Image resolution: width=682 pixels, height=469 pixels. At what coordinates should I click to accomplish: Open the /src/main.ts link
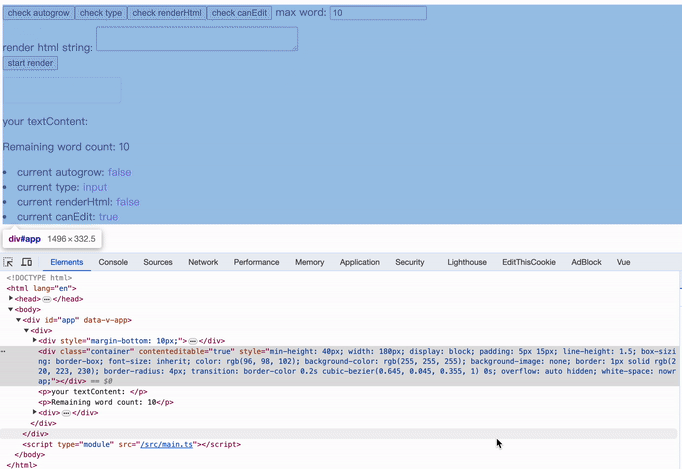[167, 444]
